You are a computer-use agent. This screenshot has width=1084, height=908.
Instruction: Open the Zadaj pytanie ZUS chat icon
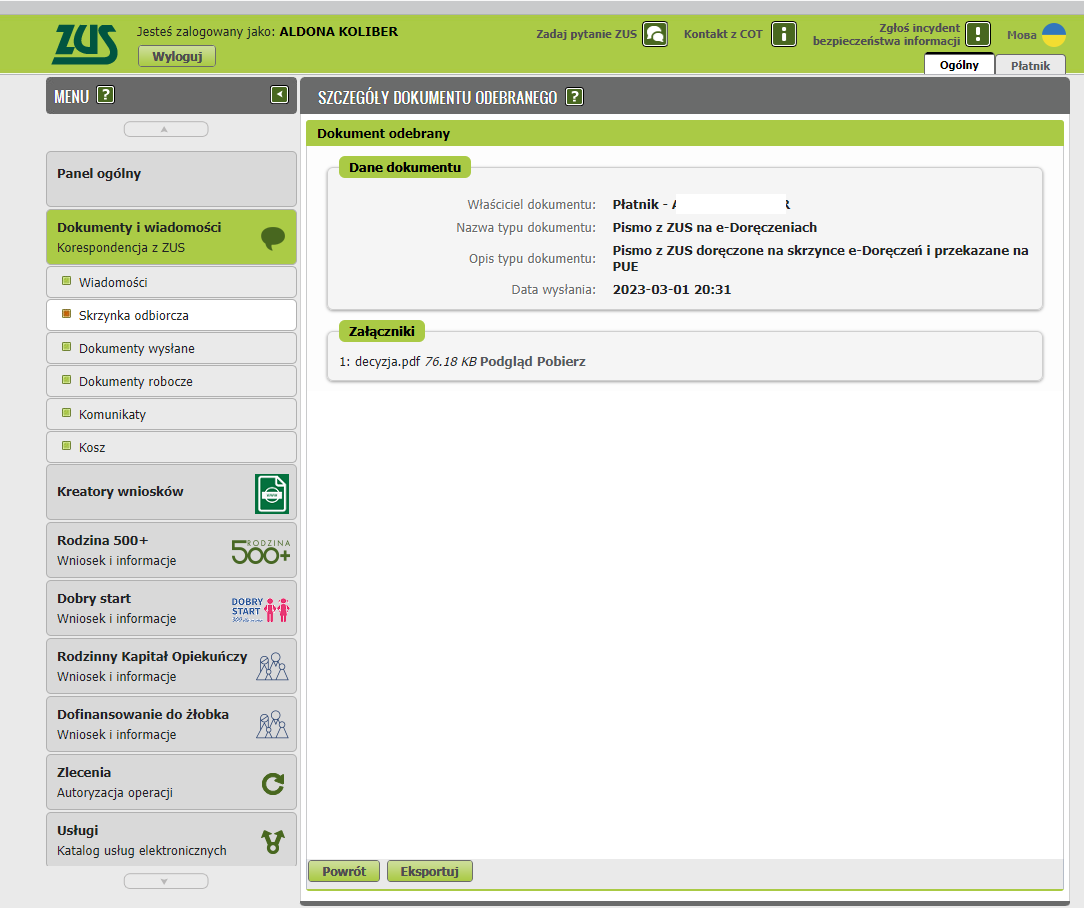click(655, 34)
